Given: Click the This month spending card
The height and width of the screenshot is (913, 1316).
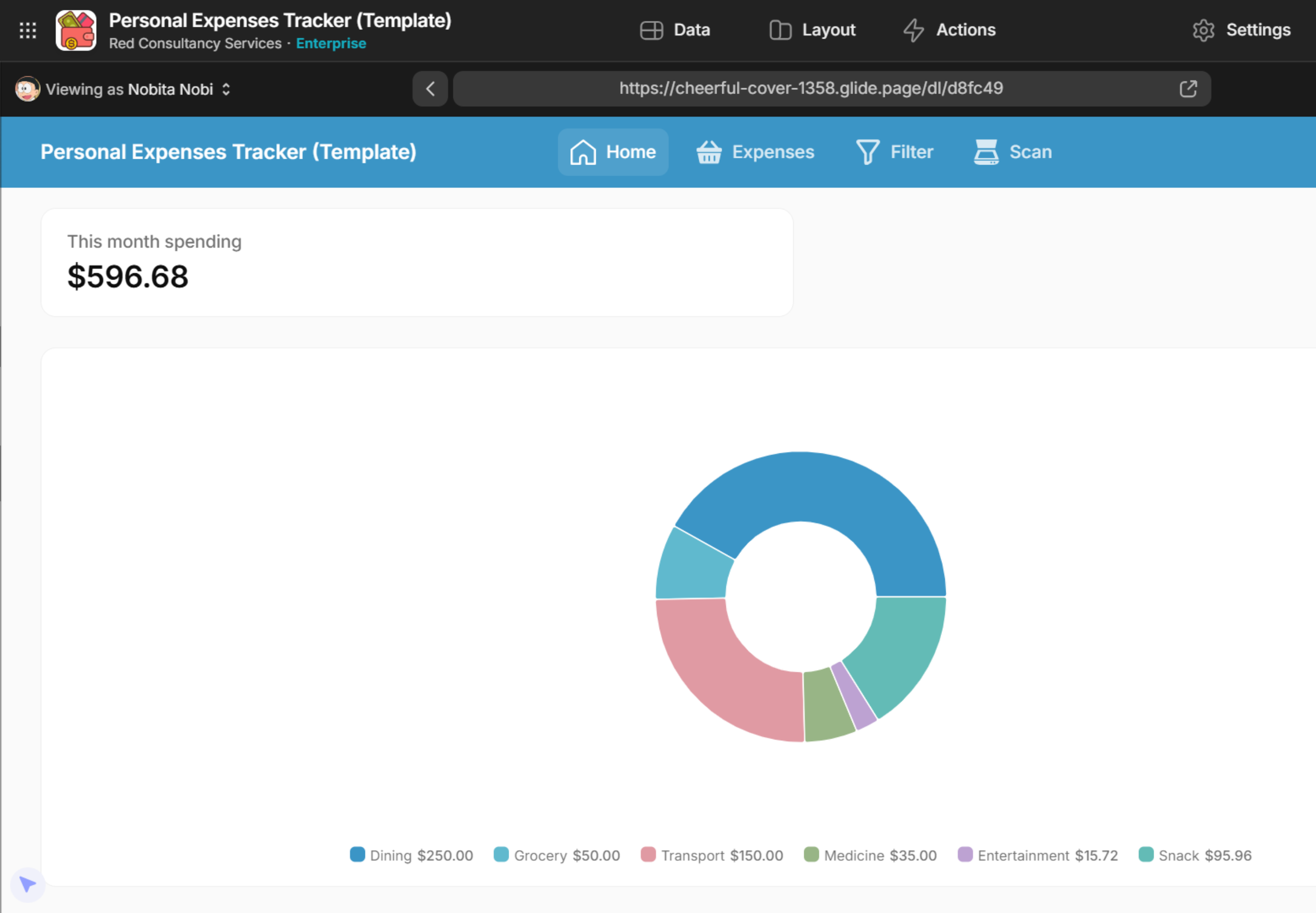Looking at the screenshot, I should (x=416, y=263).
